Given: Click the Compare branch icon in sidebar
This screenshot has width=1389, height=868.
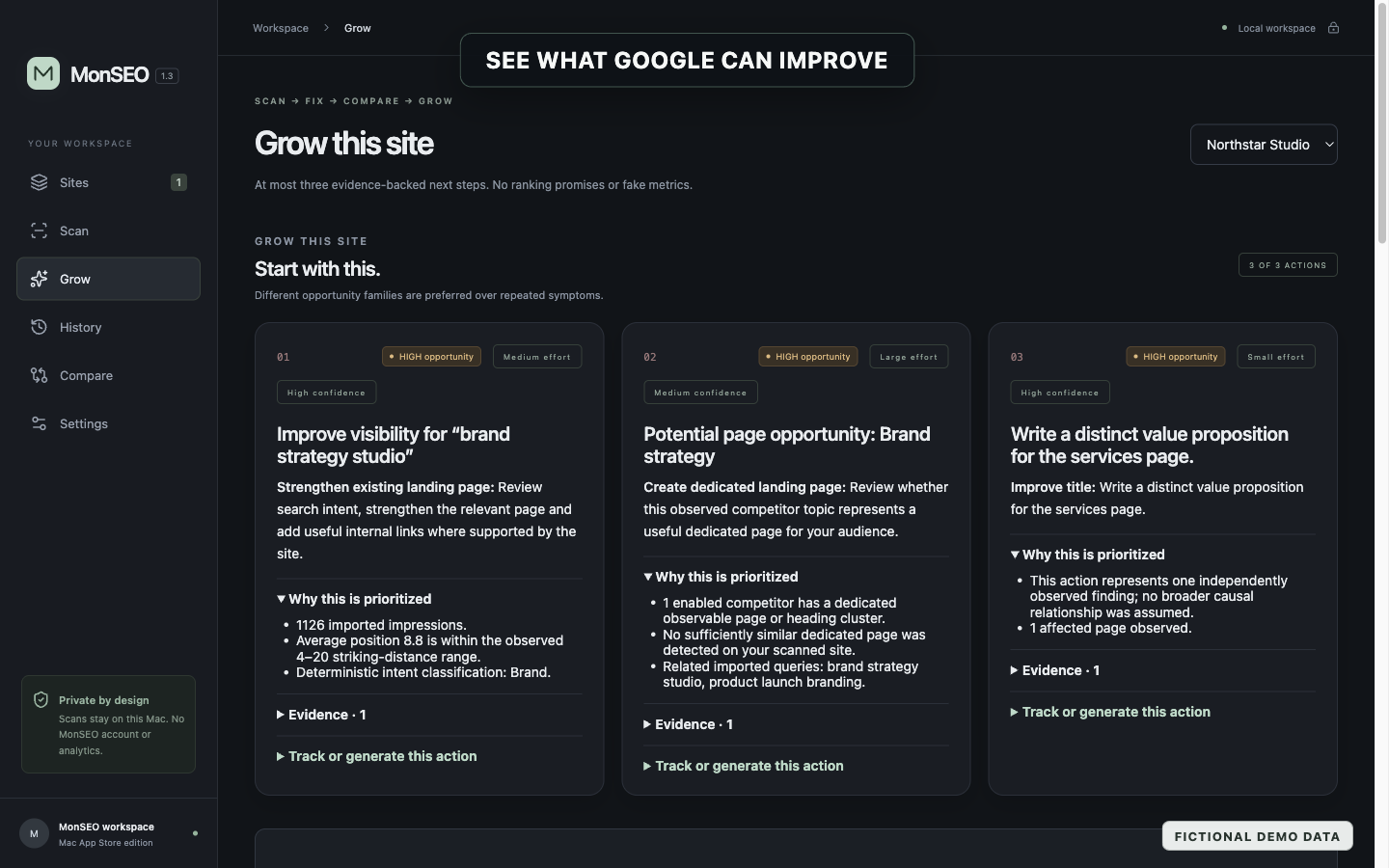Looking at the screenshot, I should (39, 375).
